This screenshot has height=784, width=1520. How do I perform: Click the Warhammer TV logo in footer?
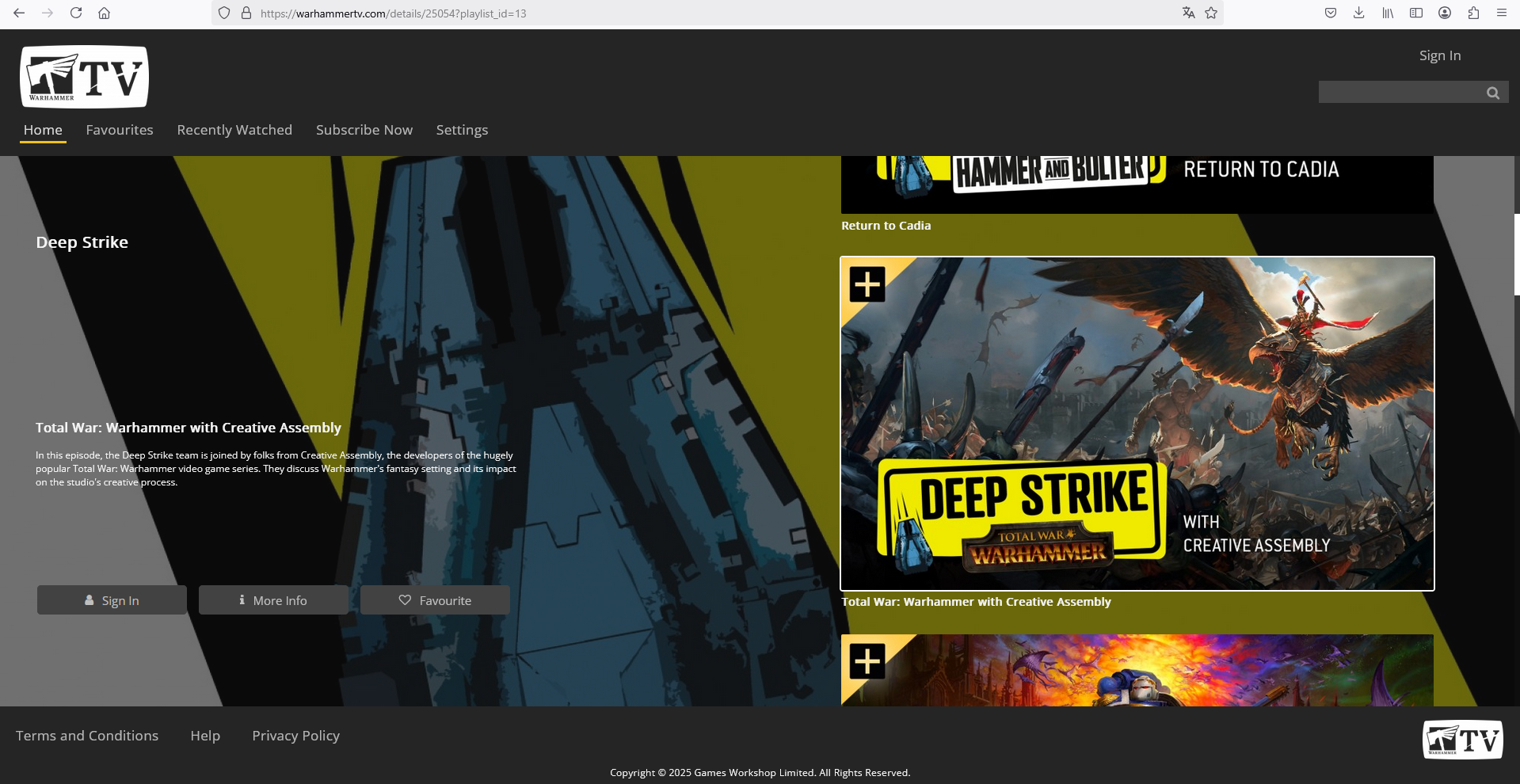[1463, 740]
